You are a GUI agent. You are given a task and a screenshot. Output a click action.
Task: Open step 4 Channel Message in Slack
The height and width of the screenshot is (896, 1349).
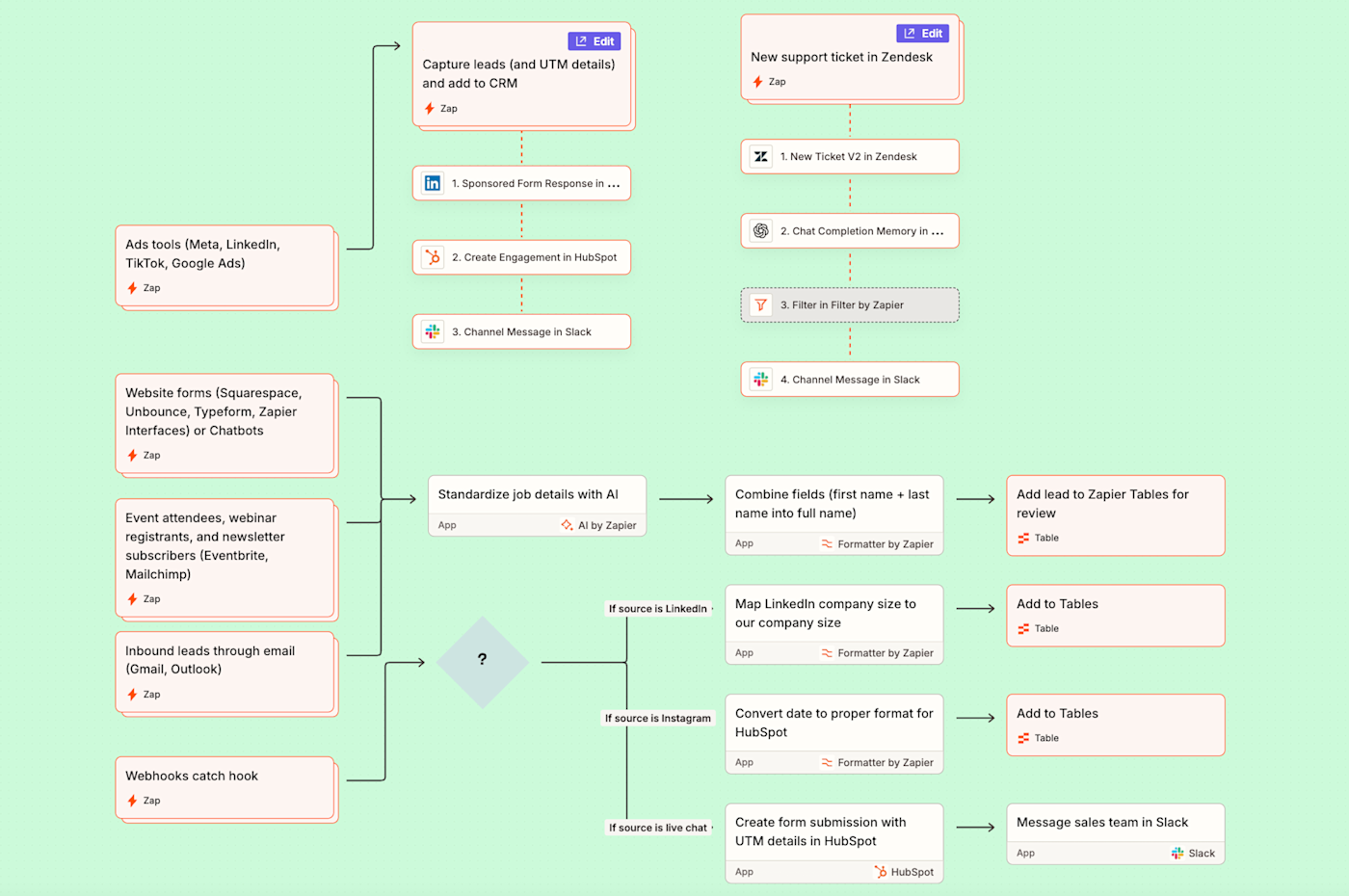pyautogui.click(x=850, y=380)
